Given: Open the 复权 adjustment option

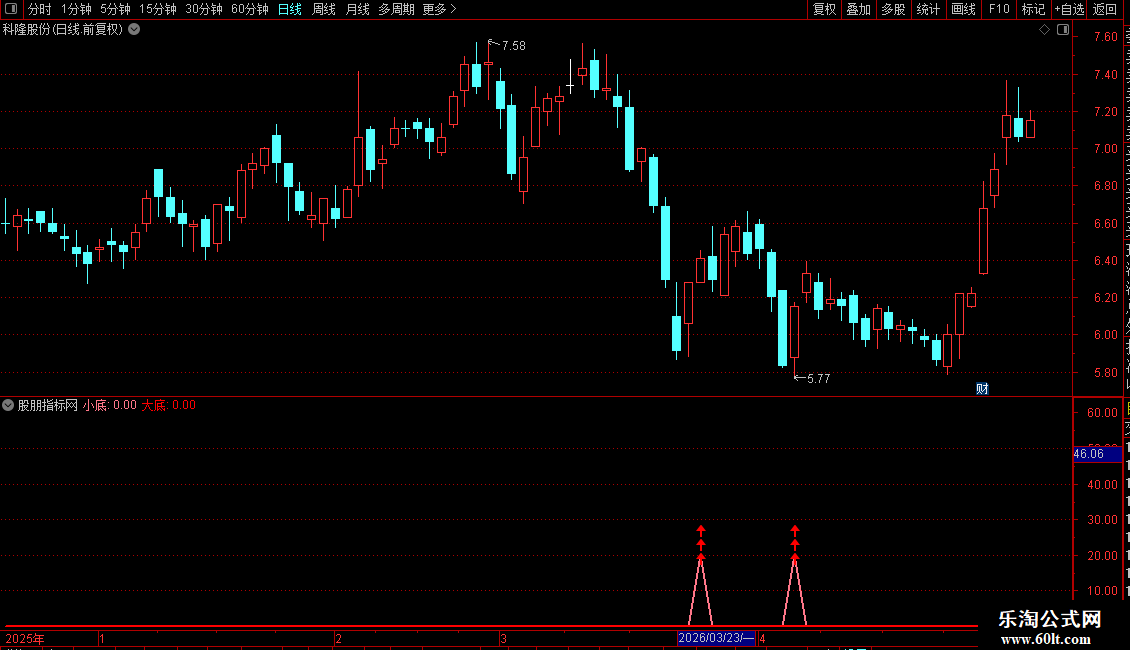Looking at the screenshot, I should (x=824, y=9).
